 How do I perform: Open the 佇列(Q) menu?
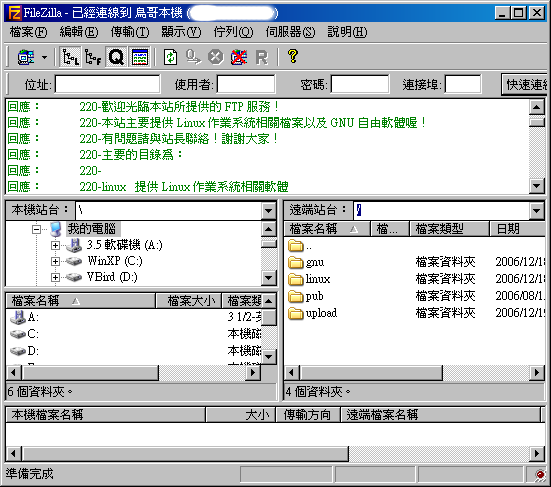(x=233, y=32)
